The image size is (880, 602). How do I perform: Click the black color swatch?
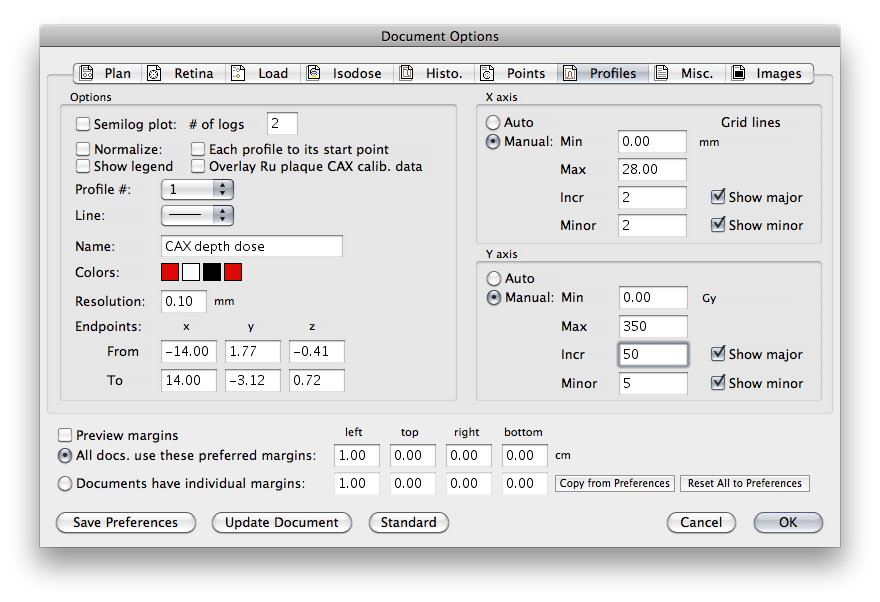212,272
